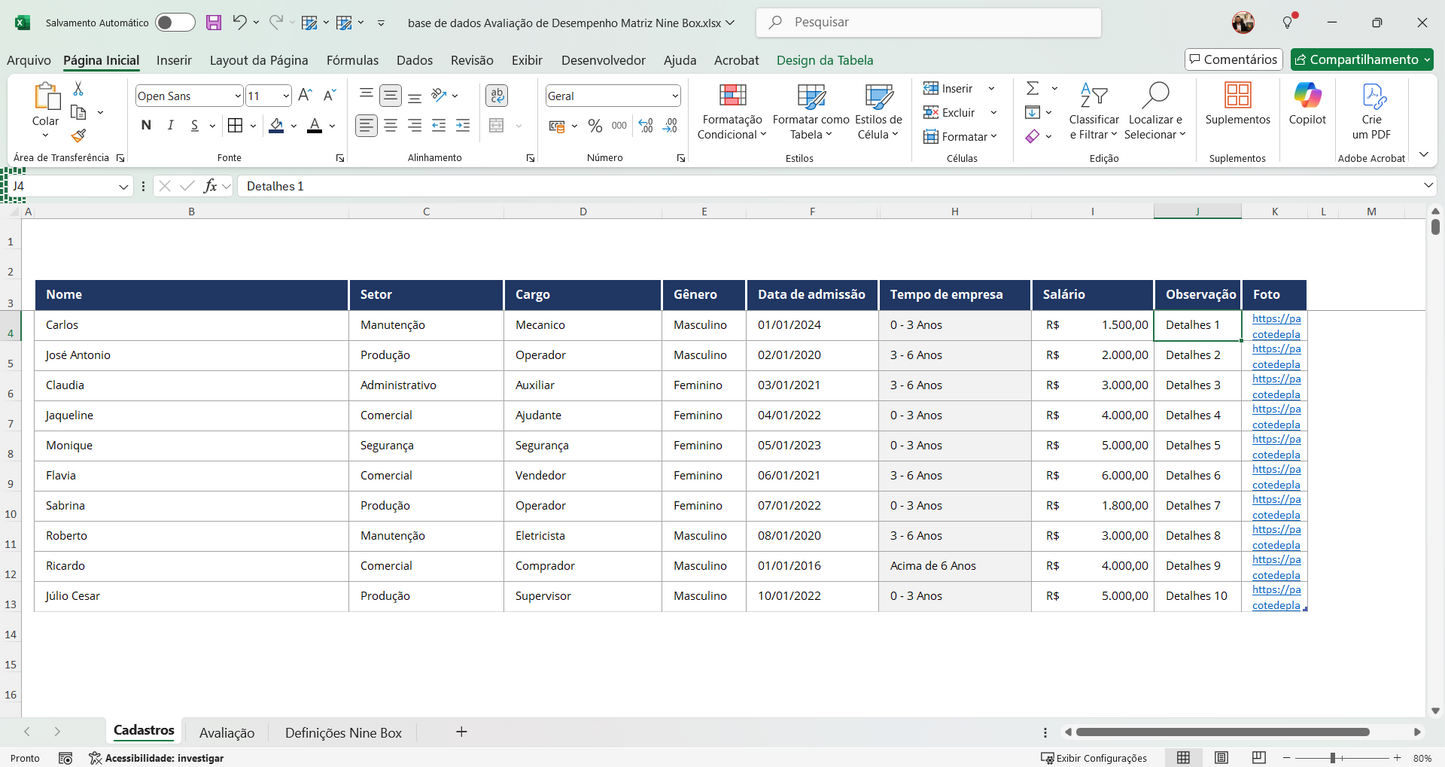Image resolution: width=1445 pixels, height=767 pixels.
Task: Apply percent number format
Action: (595, 125)
